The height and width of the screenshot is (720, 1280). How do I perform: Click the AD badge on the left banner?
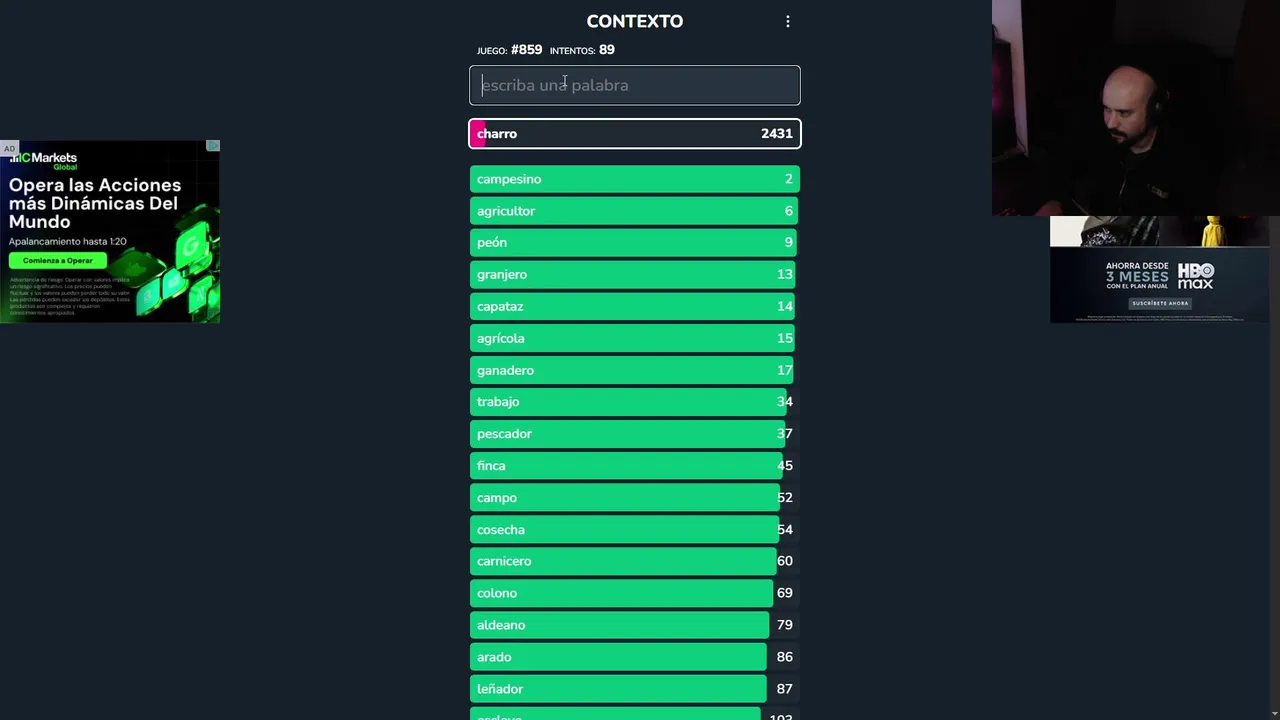click(10, 149)
